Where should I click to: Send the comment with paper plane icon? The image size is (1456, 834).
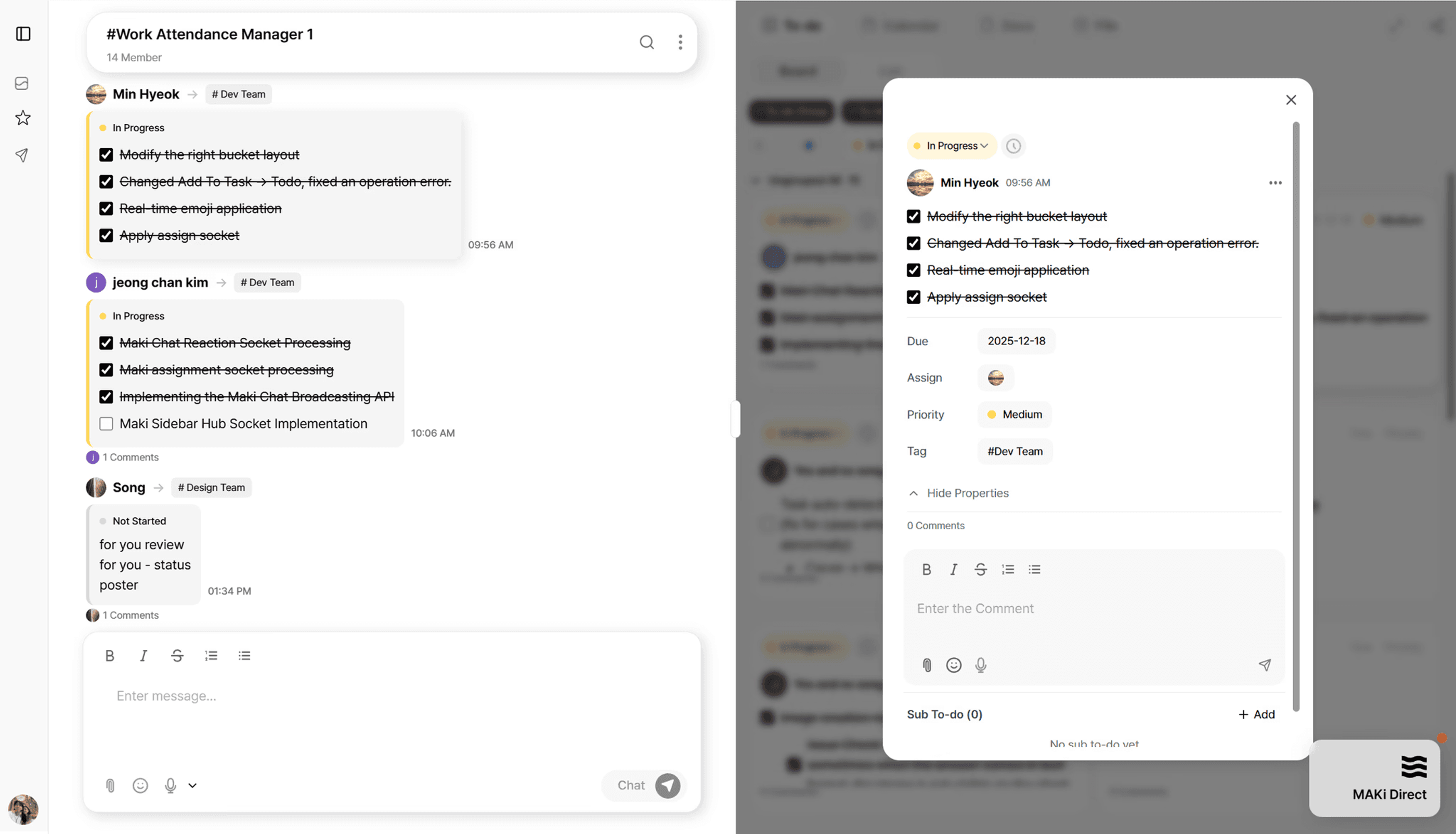point(1265,665)
